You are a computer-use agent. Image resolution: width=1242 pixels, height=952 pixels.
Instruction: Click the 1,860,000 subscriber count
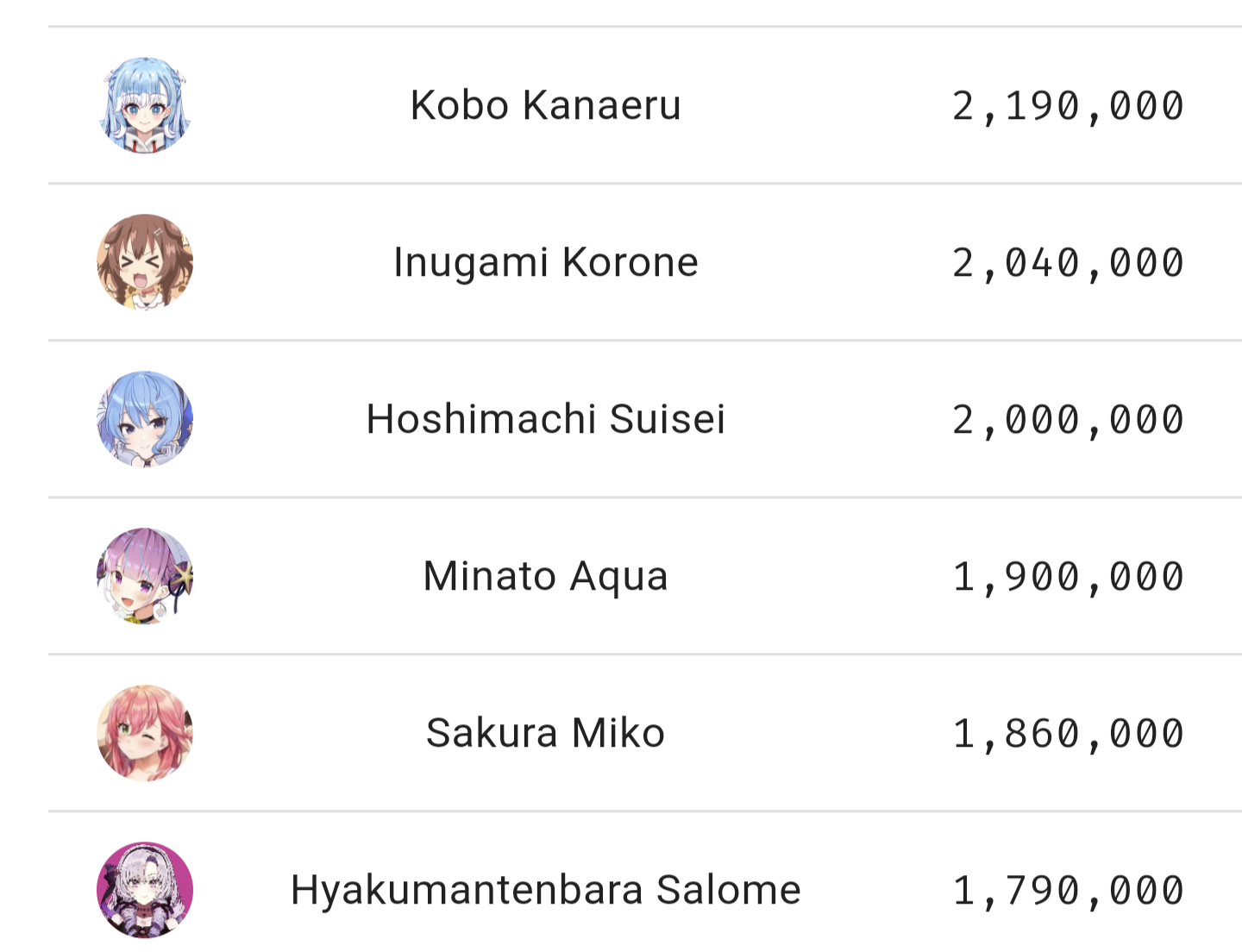point(1068,735)
